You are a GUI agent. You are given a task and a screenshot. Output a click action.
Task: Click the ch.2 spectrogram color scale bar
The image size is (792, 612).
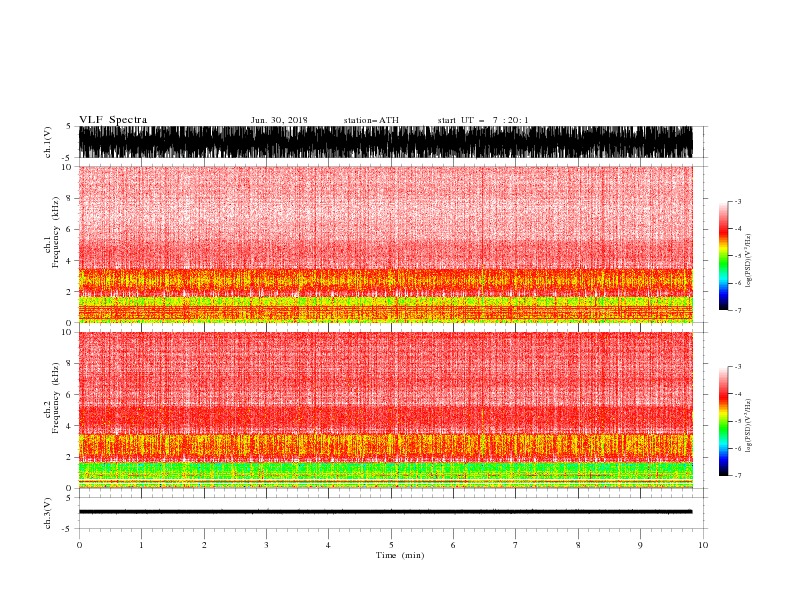click(x=723, y=421)
